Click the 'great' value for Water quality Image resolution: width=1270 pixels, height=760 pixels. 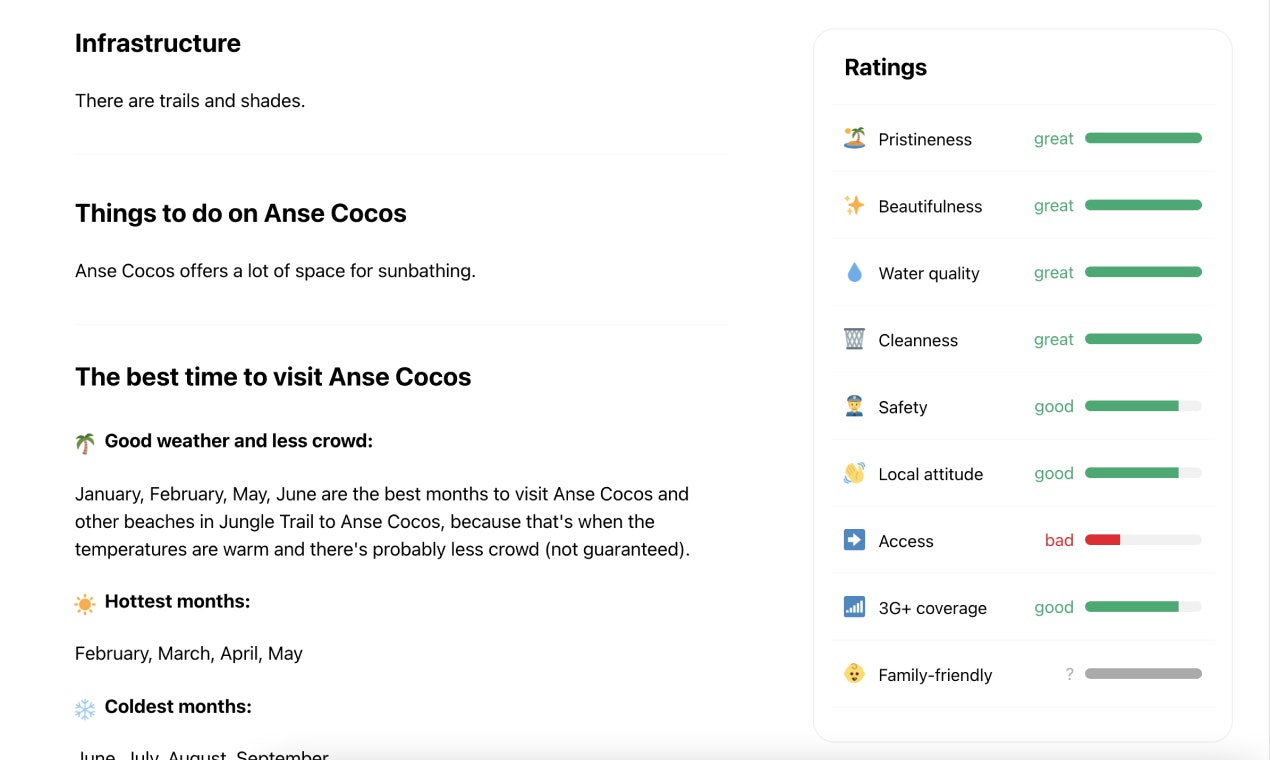click(1054, 273)
